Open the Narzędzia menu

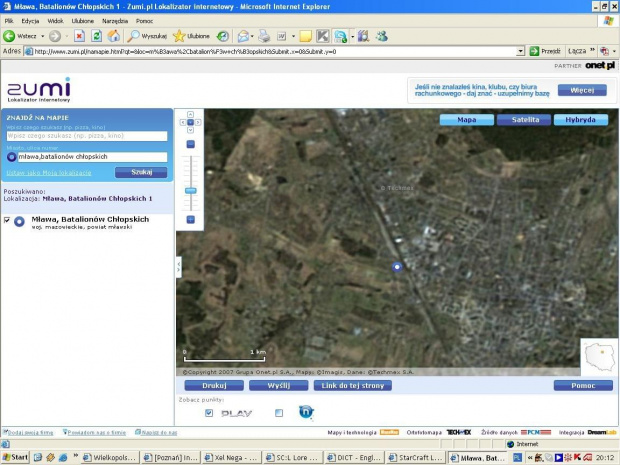[x=115, y=21]
